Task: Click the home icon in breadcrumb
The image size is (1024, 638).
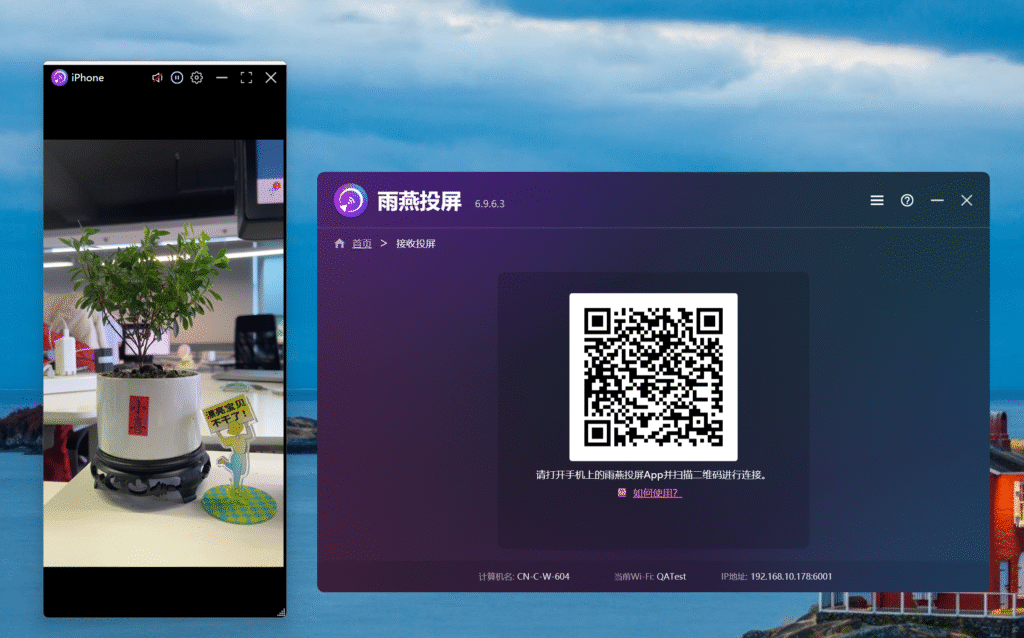Action: click(x=339, y=244)
